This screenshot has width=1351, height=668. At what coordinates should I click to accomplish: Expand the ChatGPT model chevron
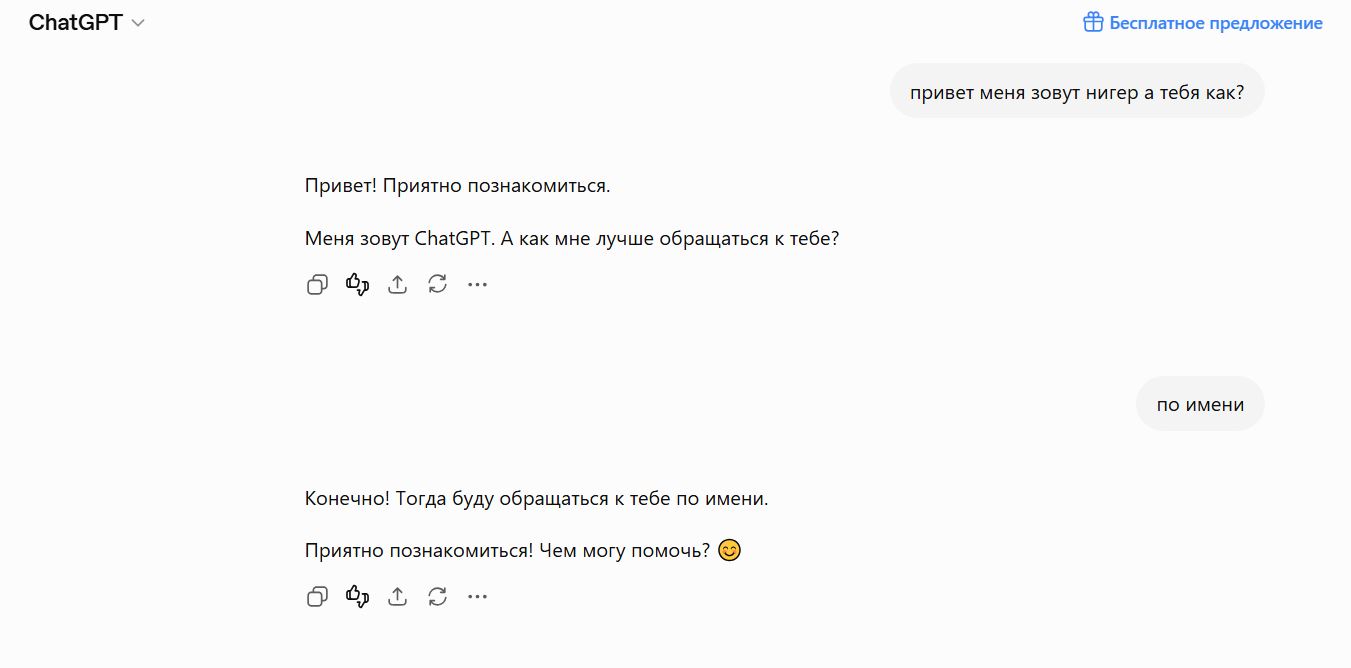[138, 23]
